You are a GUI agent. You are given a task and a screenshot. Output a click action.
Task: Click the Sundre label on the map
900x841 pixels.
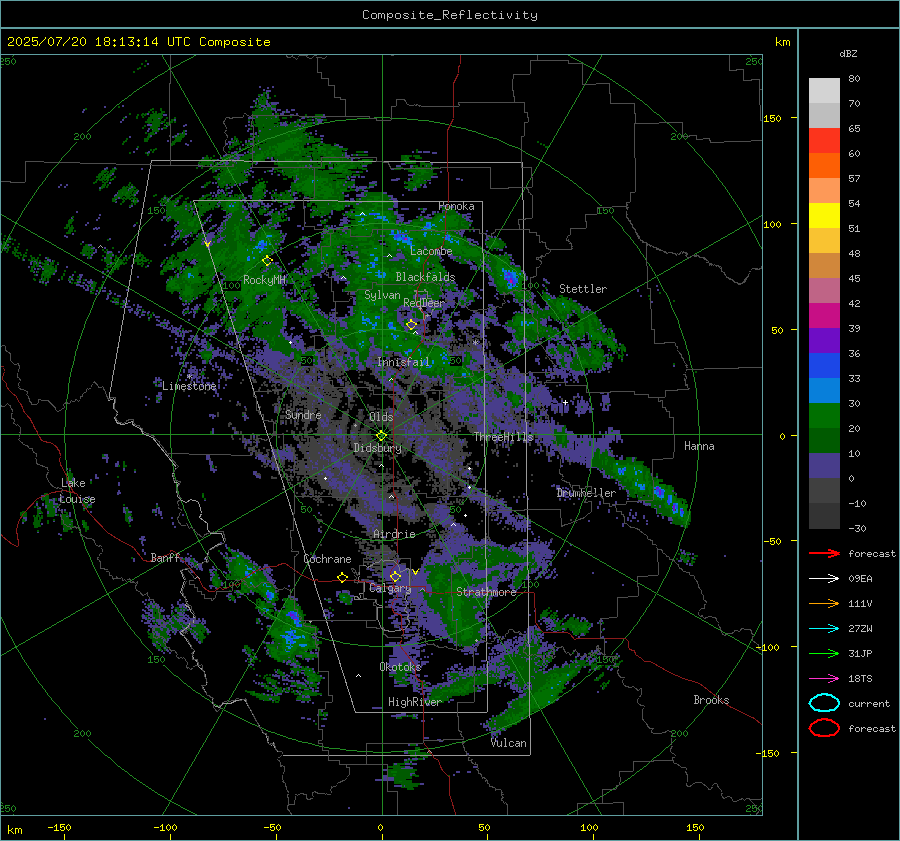[303, 414]
